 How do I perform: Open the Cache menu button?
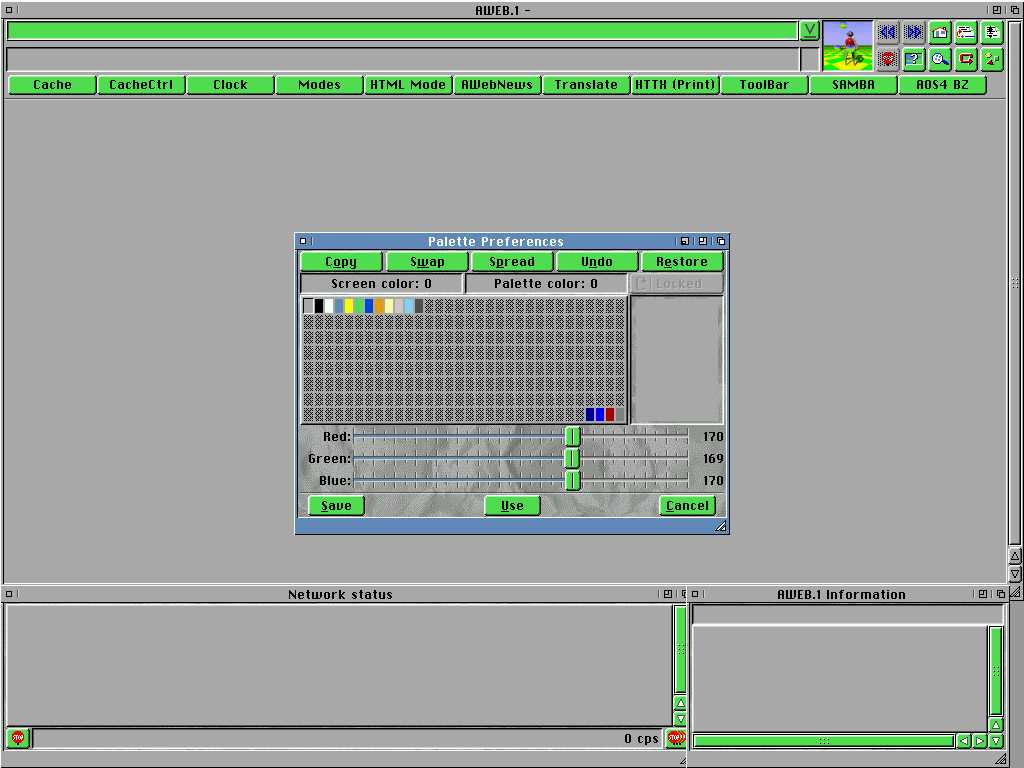click(52, 85)
